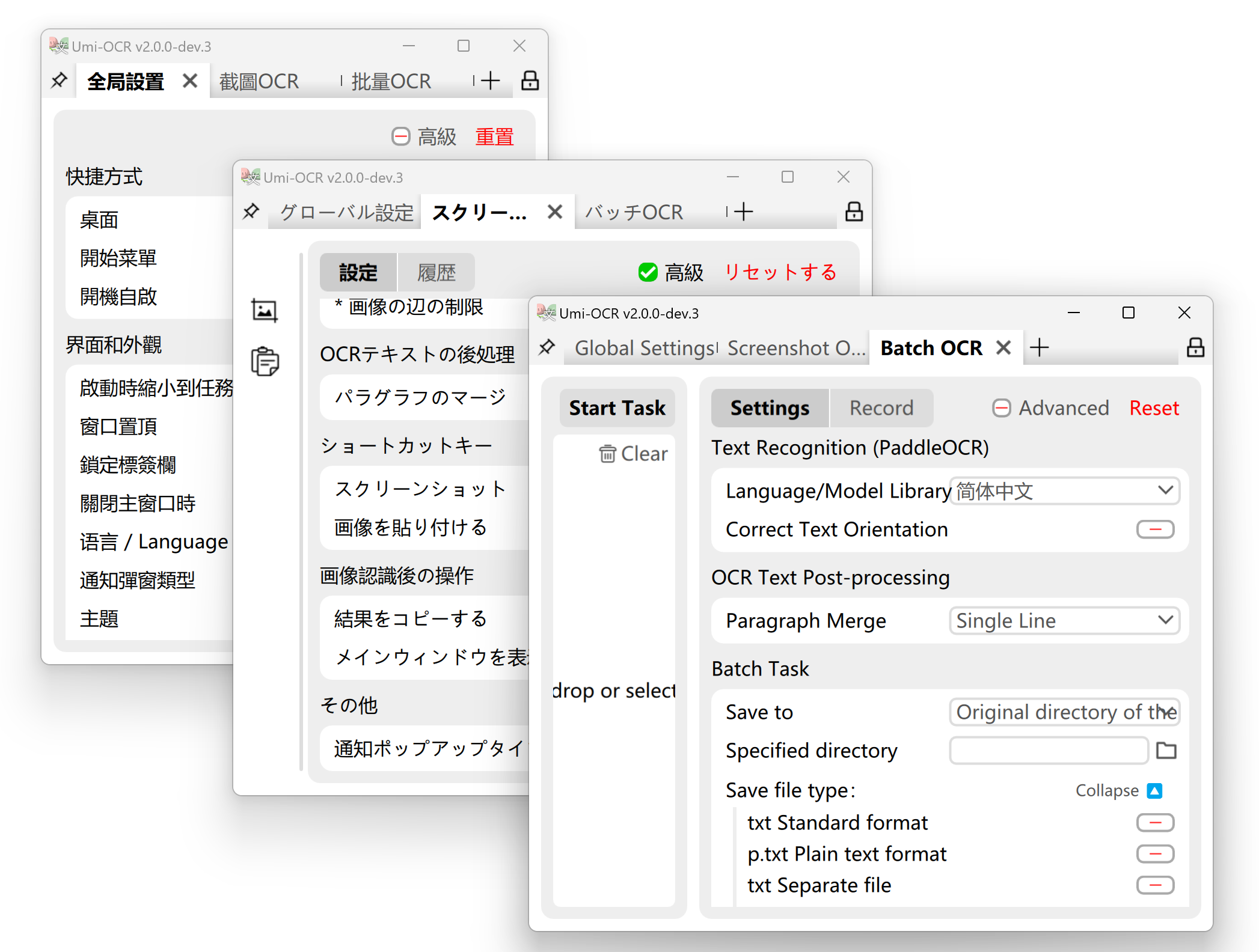Toggle the txt Standard format save option

(x=1154, y=822)
